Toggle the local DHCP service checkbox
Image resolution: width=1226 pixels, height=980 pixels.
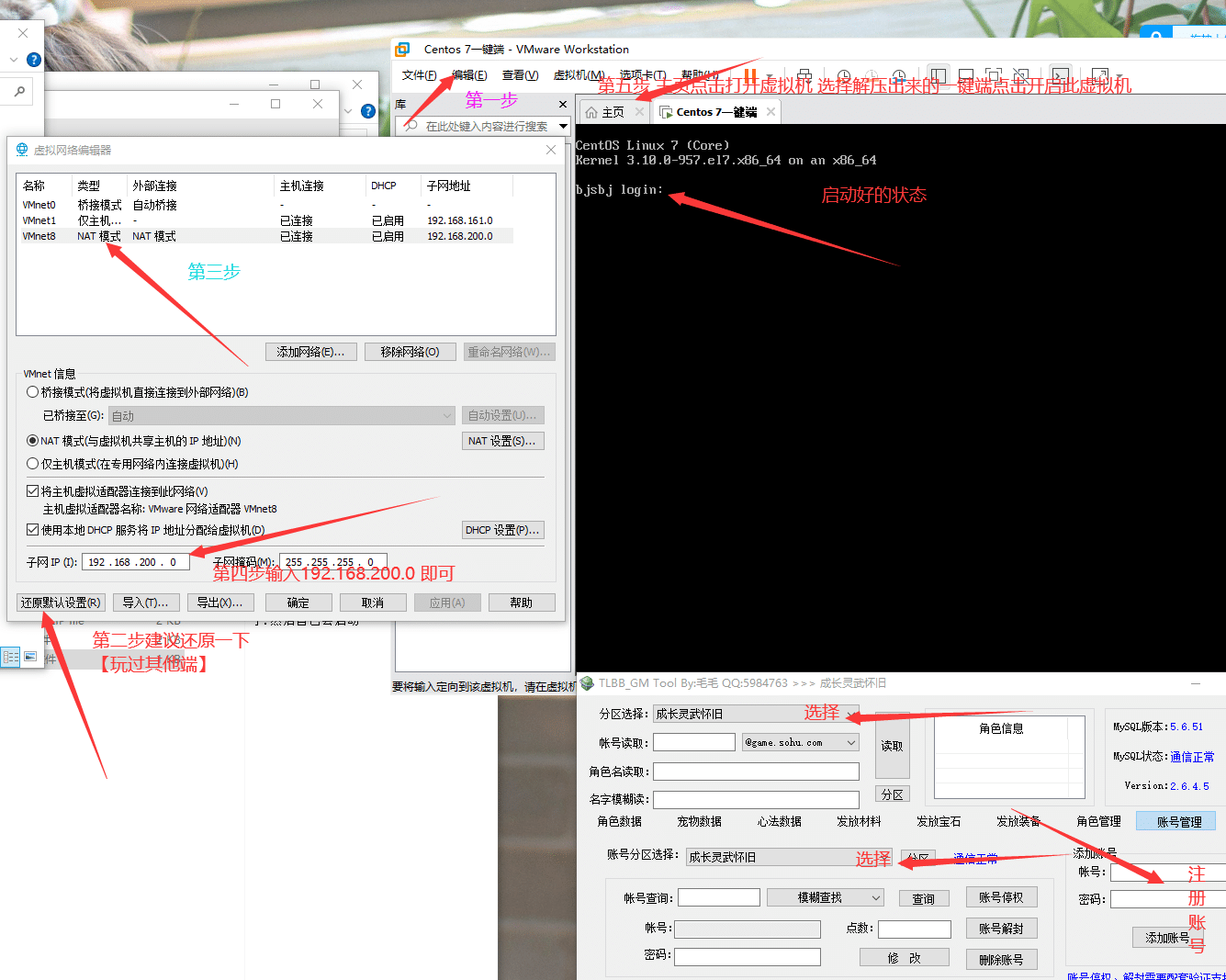point(33,530)
